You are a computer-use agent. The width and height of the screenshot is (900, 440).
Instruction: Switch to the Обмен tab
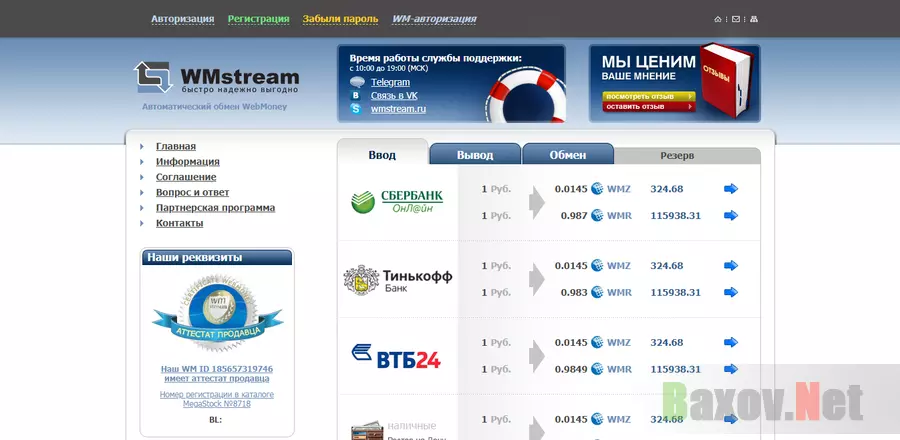568,155
